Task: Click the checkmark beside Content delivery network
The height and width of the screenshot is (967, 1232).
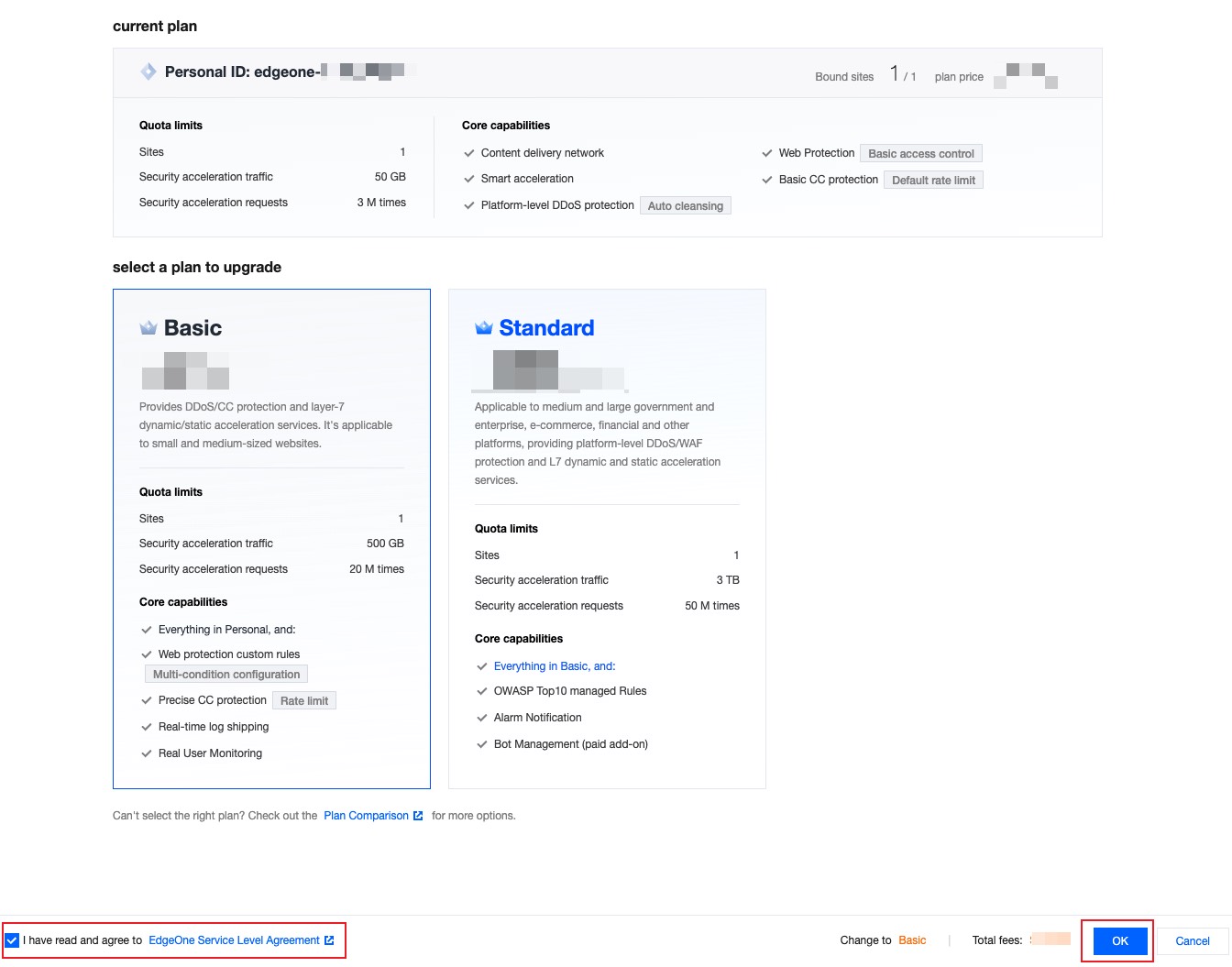Action: tap(469, 153)
